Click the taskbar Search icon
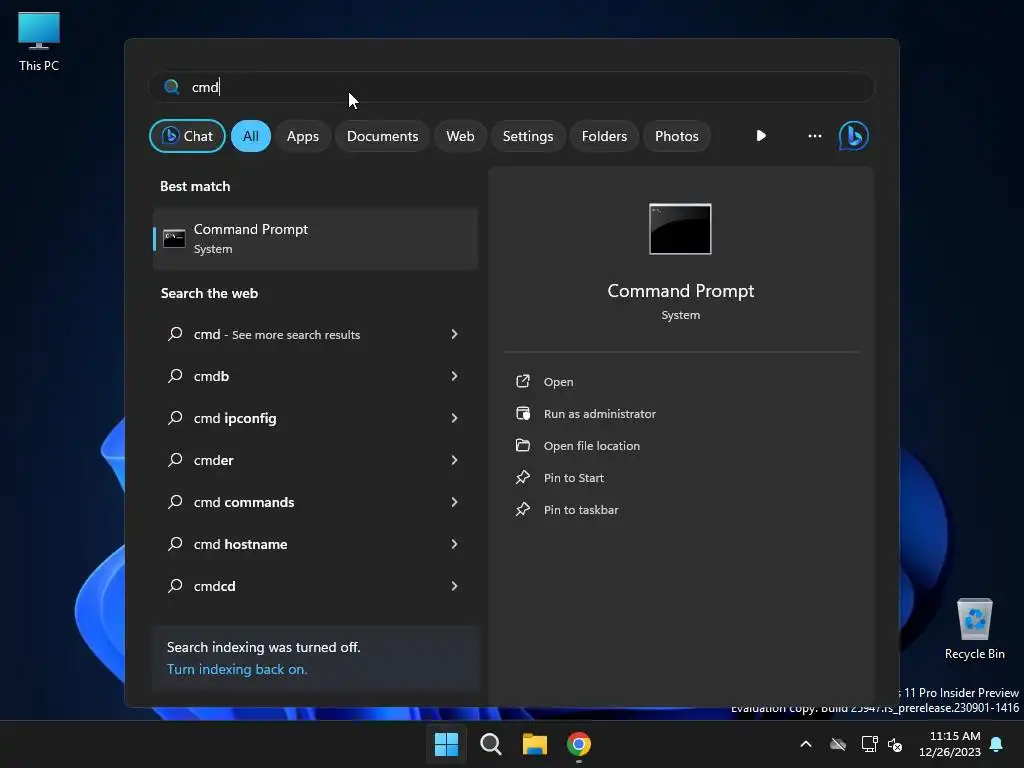The image size is (1024, 768). click(490, 744)
